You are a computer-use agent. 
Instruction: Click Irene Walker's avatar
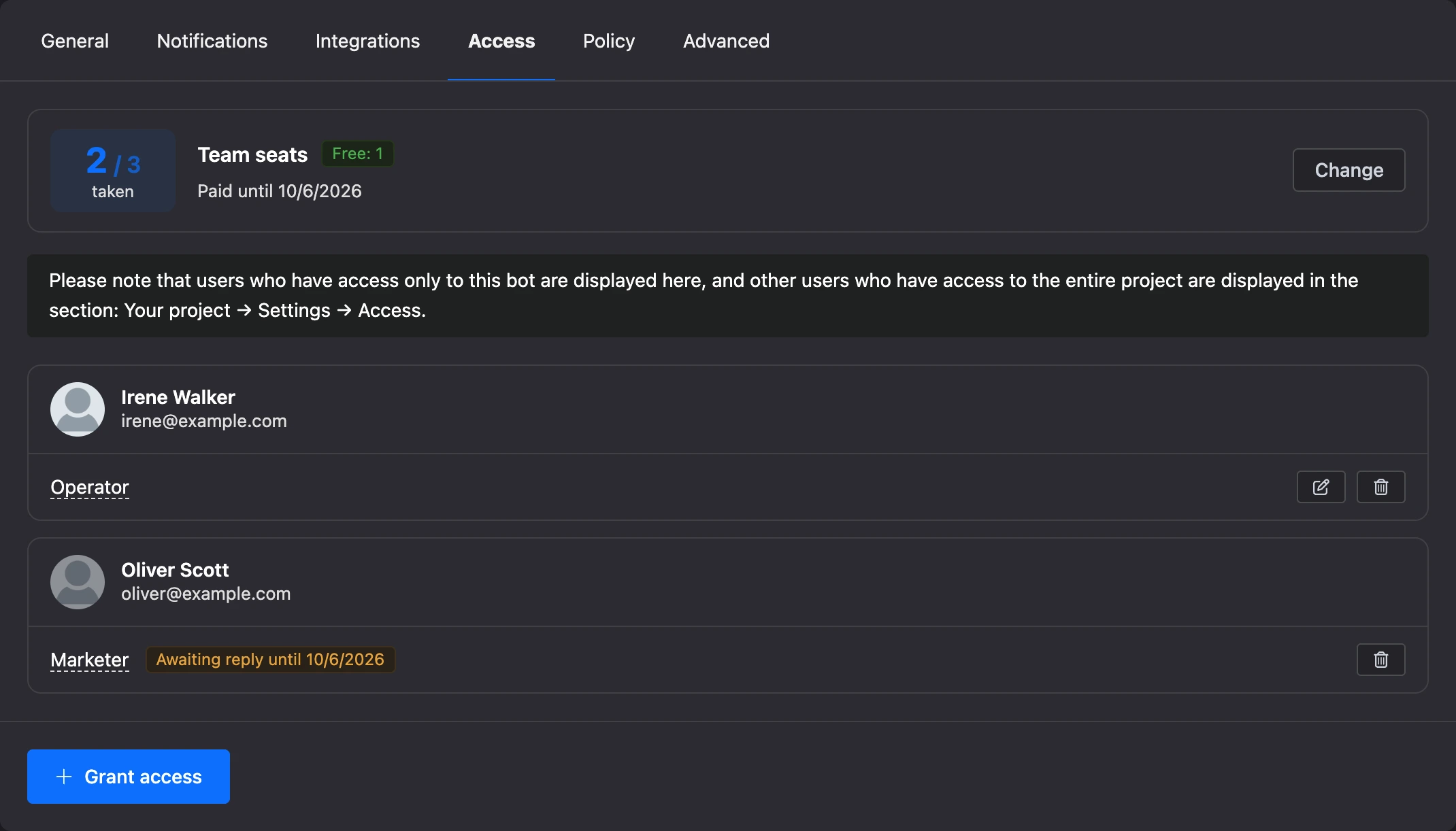coord(78,409)
